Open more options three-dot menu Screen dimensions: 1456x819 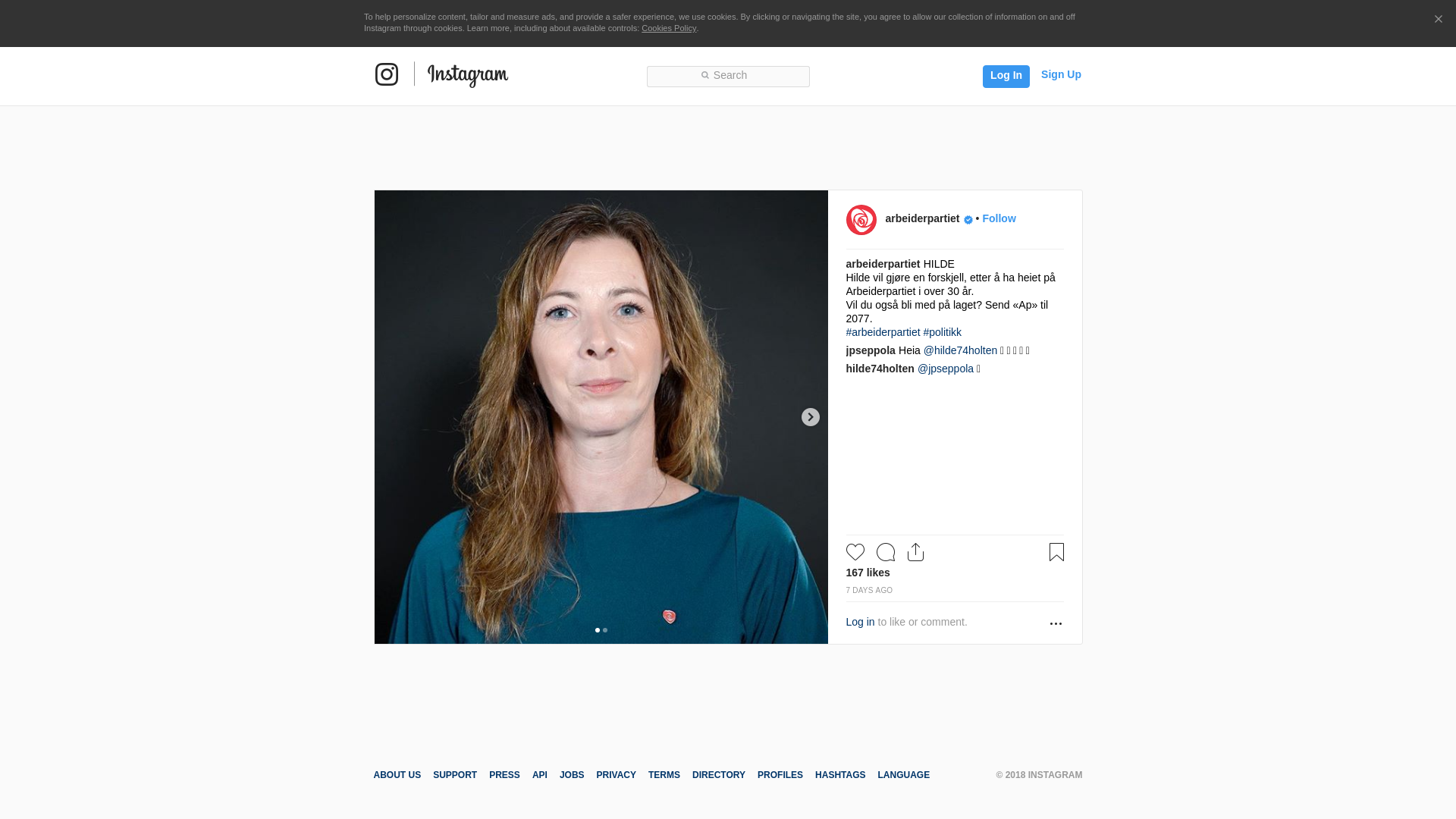pyautogui.click(x=1056, y=623)
